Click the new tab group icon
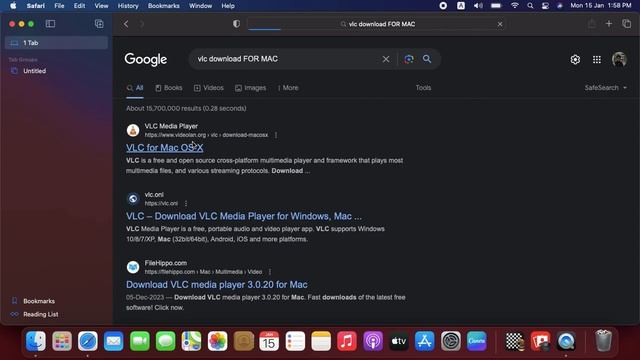640x360 pixels. pos(99,24)
